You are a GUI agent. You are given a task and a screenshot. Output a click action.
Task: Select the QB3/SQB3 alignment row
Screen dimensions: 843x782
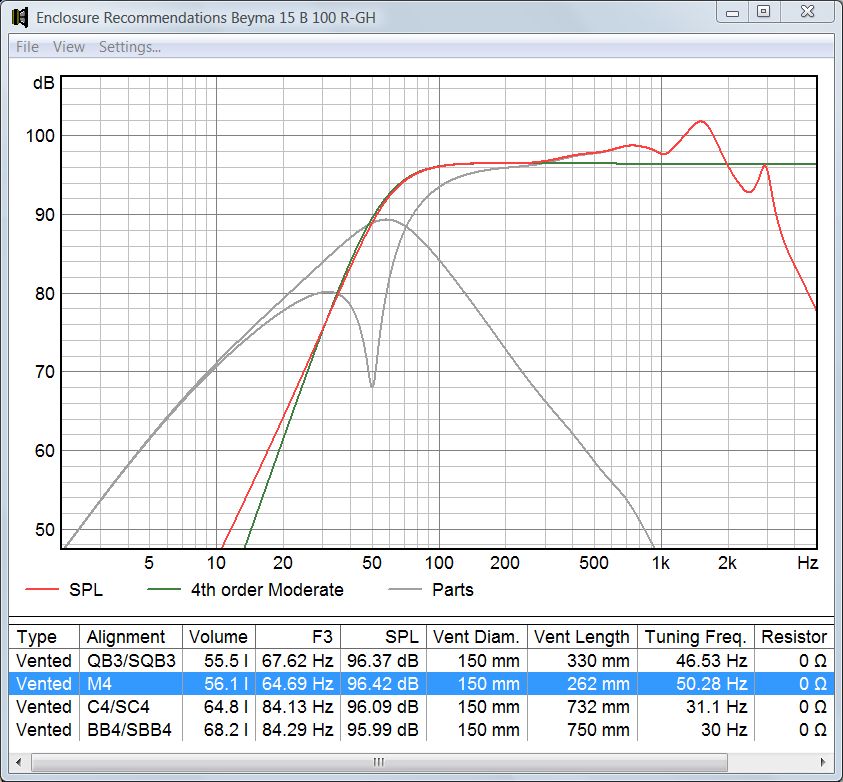click(x=127, y=660)
